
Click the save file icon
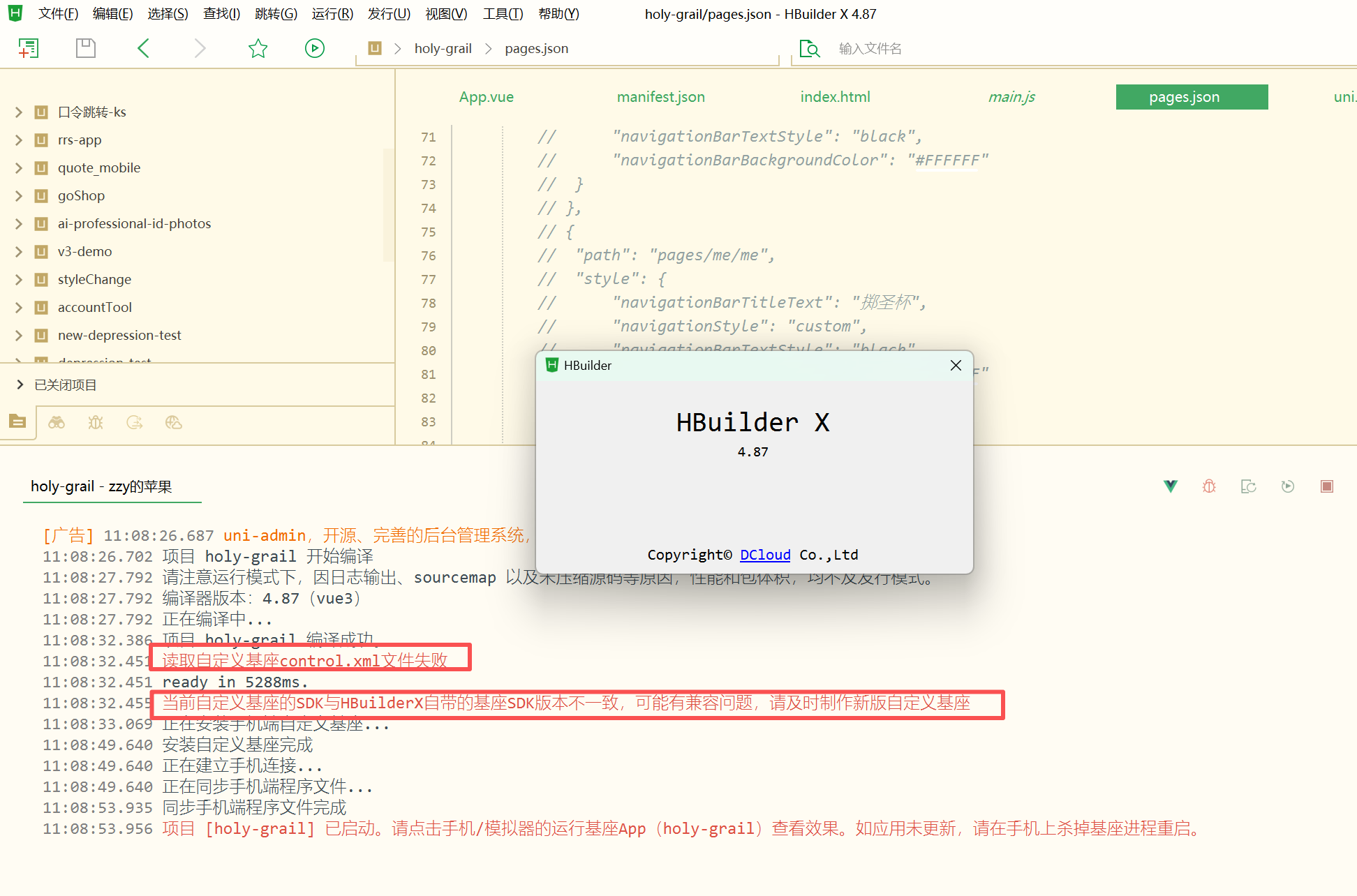(x=85, y=48)
